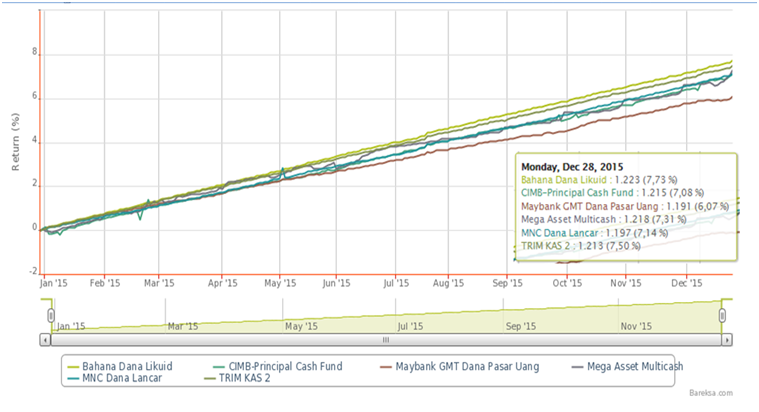The width and height of the screenshot is (759, 412).
Task: Click the scrollbar right arrow button
Action: 727,340
